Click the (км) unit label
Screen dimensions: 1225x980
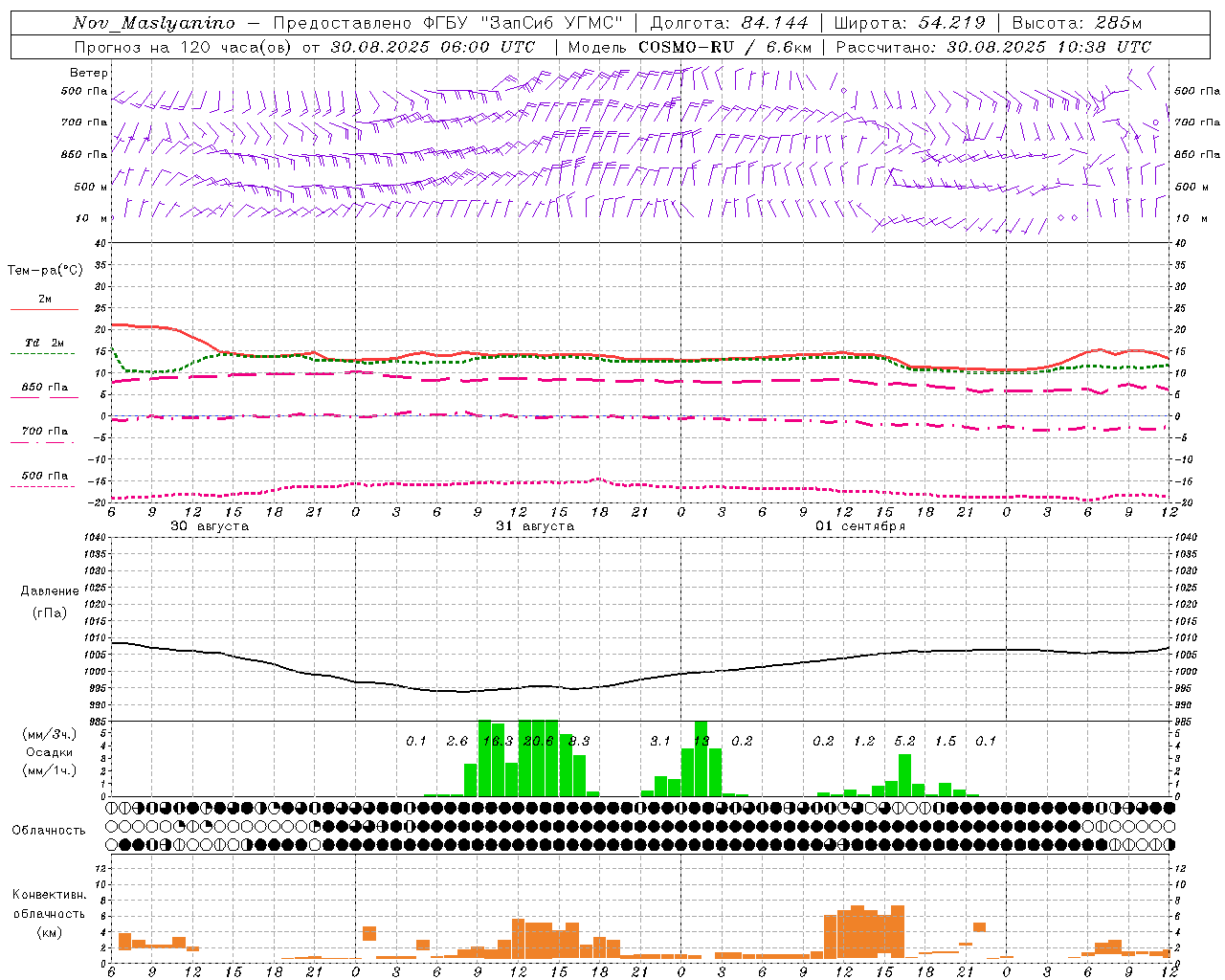pyautogui.click(x=49, y=932)
